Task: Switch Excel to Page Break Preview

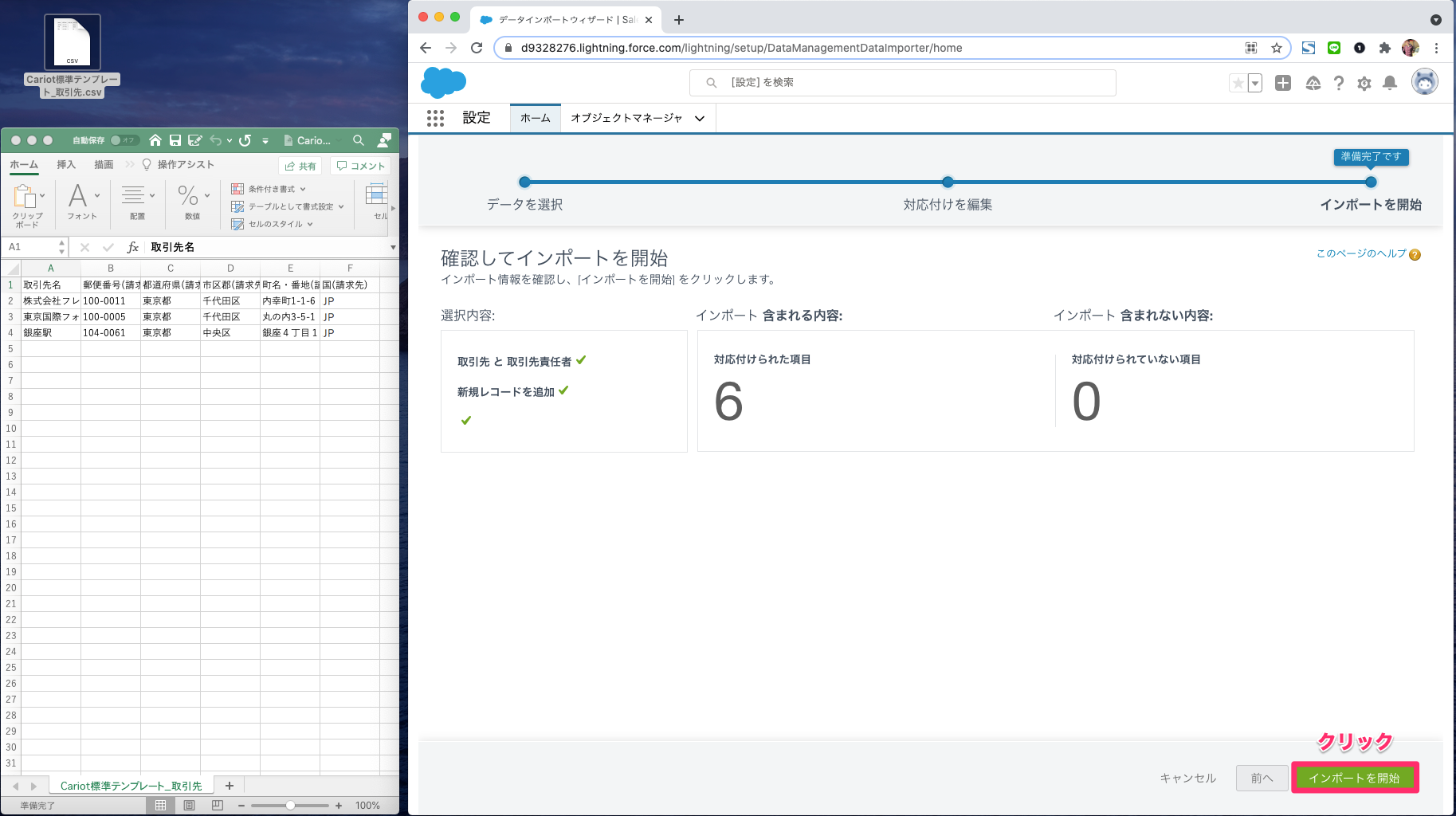Action: (x=218, y=806)
